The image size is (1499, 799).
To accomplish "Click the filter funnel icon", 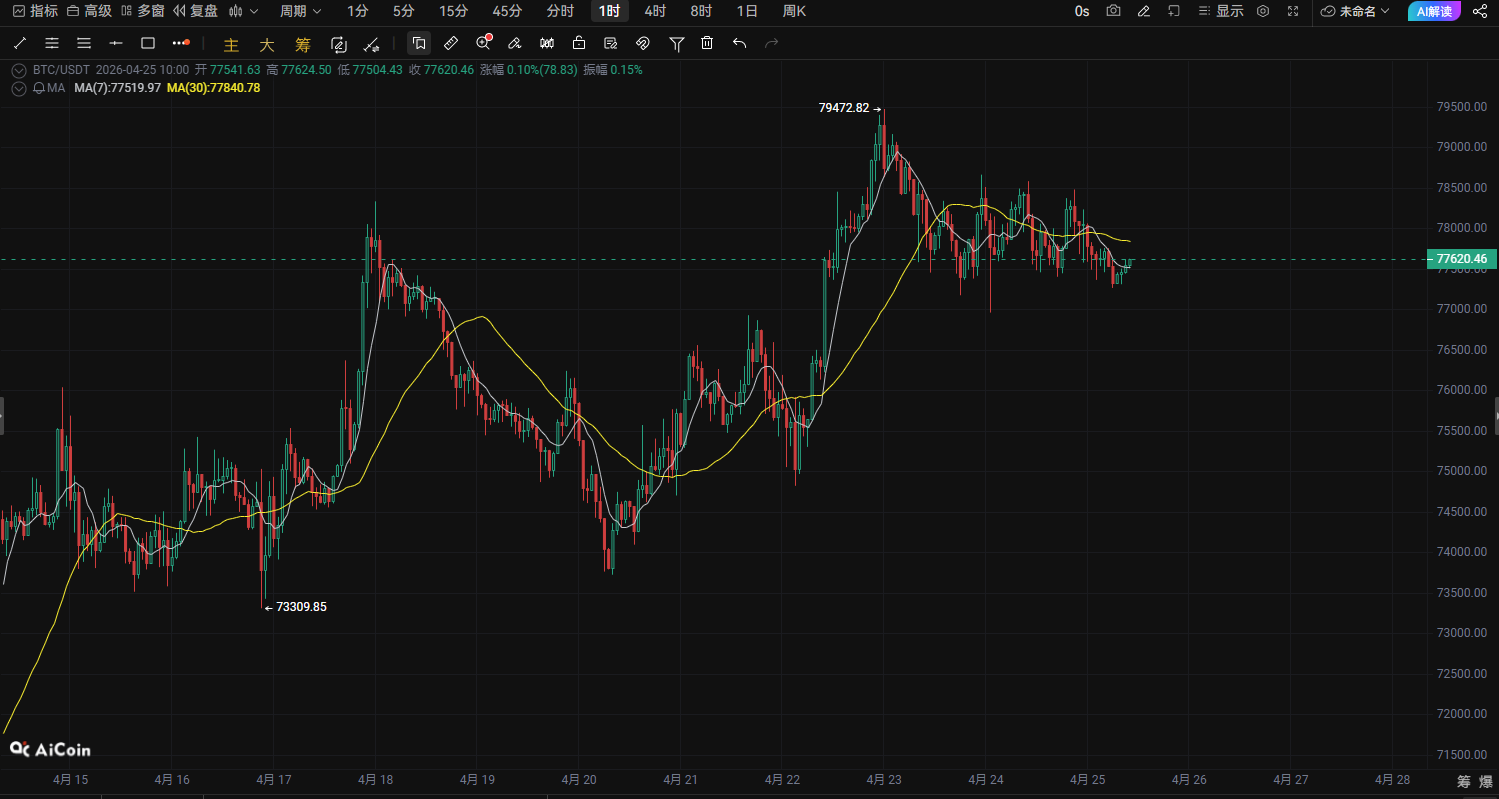I will point(677,43).
